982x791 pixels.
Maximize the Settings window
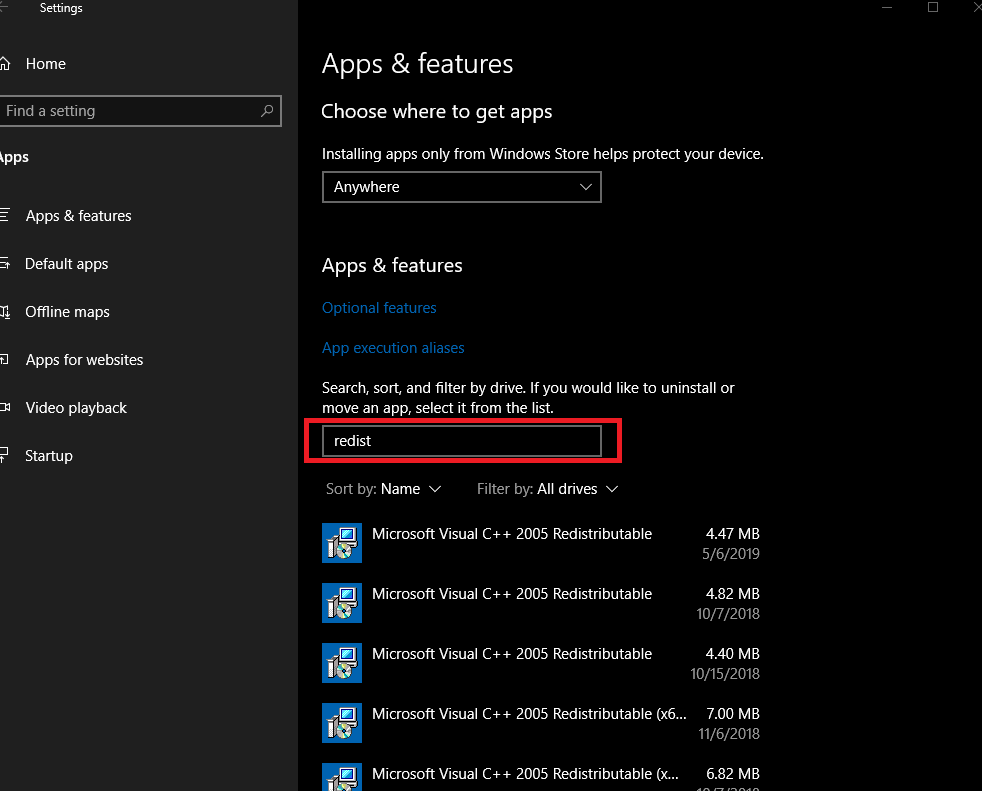coord(933,8)
